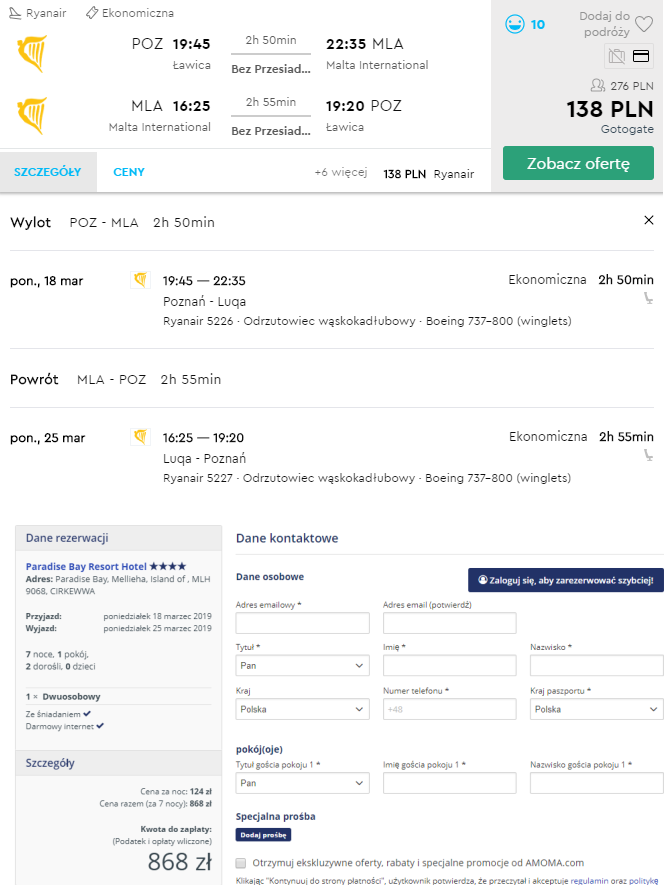Expand the +6 więcej price options
664x892 pixels.
(x=340, y=172)
